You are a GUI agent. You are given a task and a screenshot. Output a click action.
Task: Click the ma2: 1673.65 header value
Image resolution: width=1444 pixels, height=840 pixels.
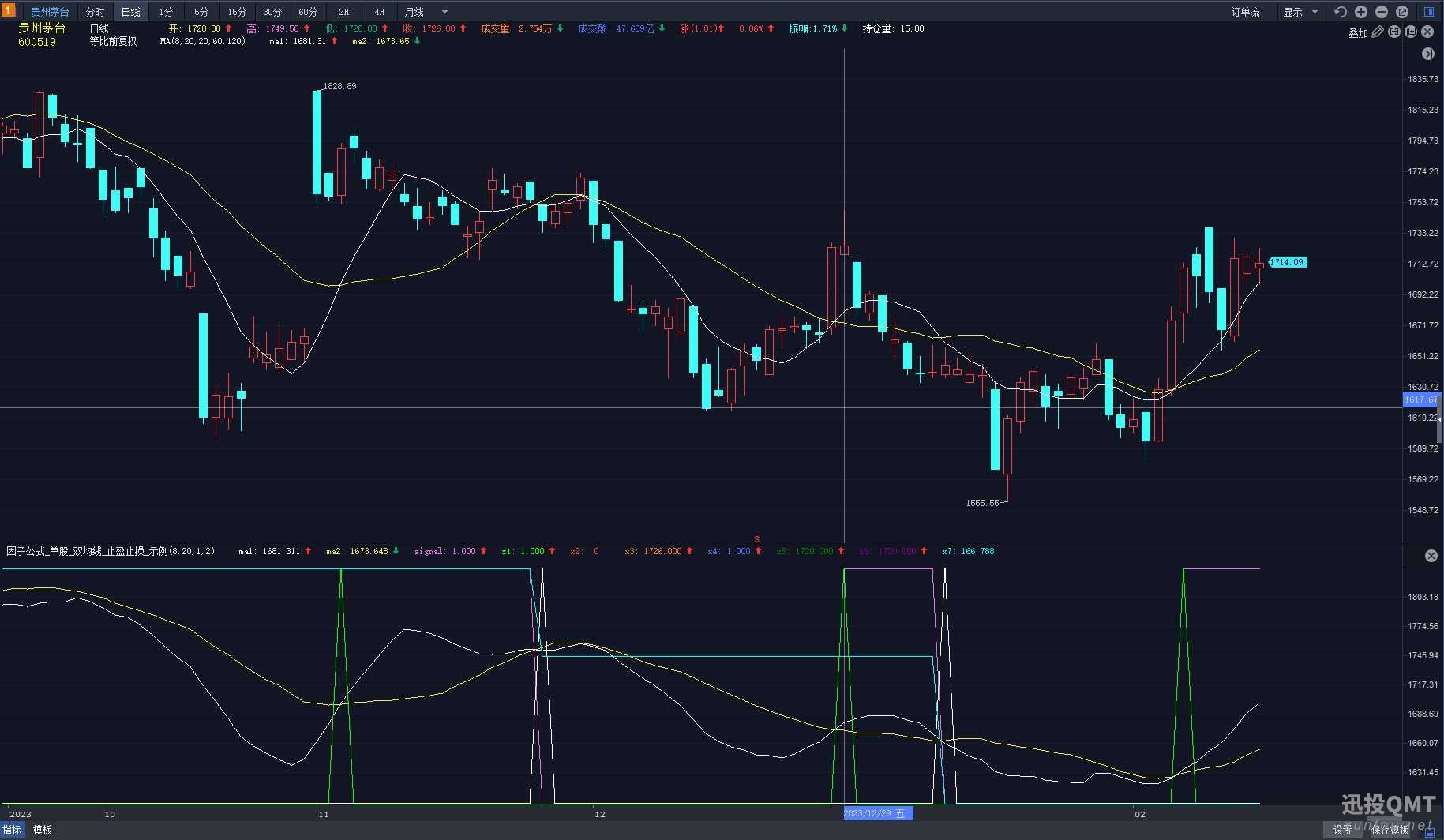[x=381, y=41]
